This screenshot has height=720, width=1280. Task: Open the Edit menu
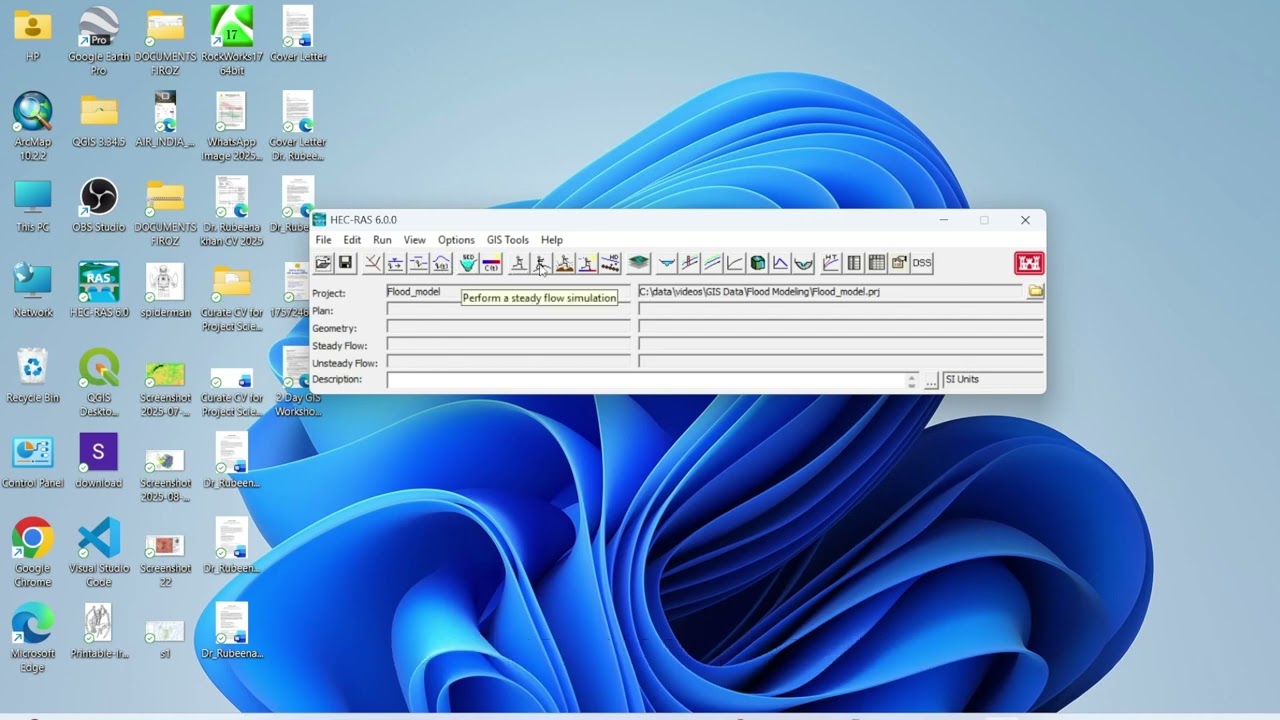(352, 240)
